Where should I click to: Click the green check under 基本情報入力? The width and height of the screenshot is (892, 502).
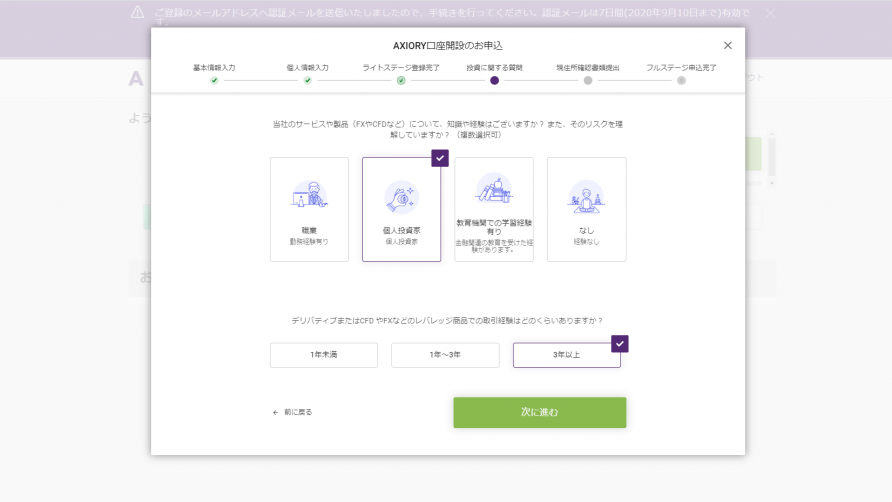pos(214,80)
